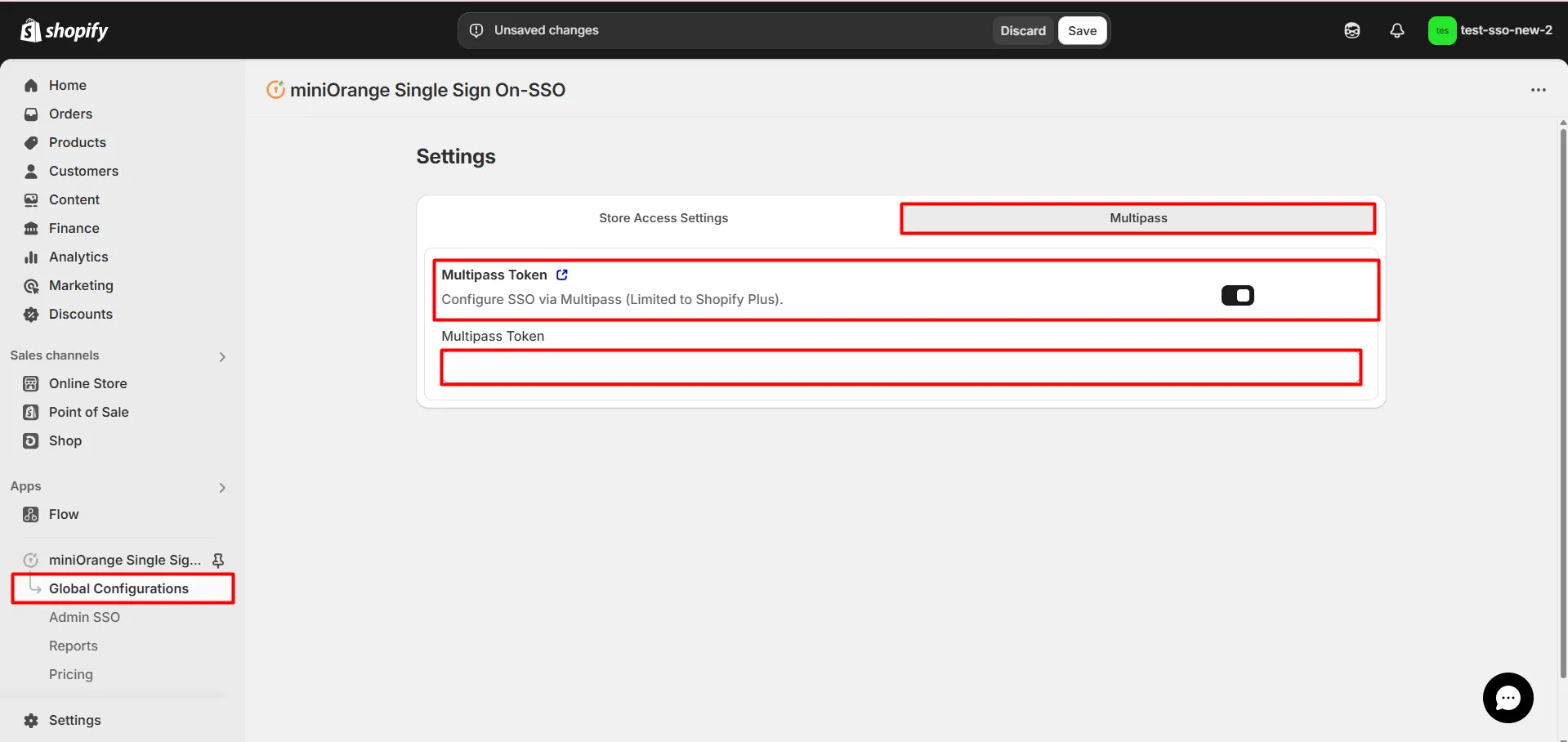Save the unsaved changes
This screenshot has height=742, width=1568.
point(1082,30)
